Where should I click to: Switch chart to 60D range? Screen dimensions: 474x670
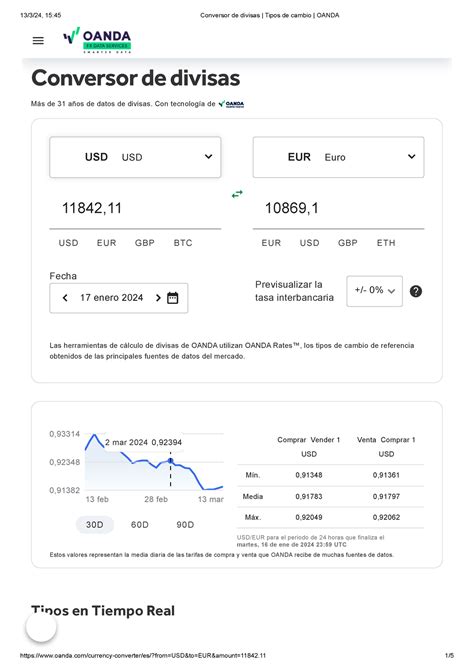140,525
